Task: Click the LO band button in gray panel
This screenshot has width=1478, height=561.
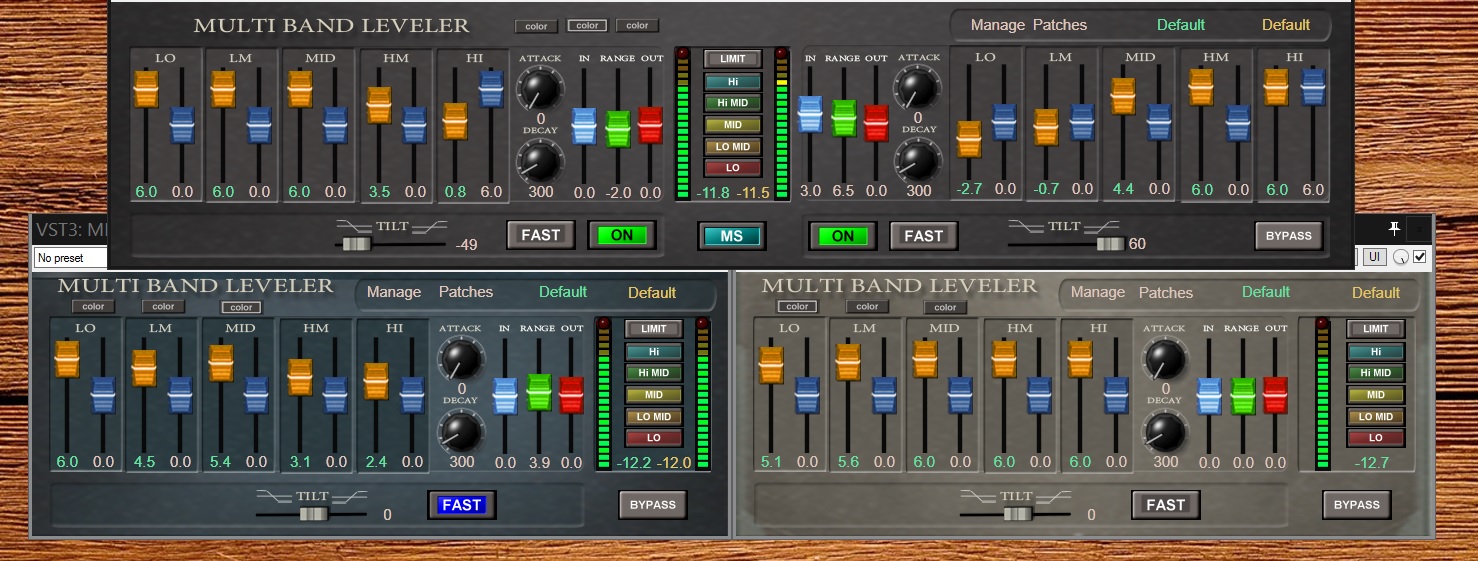Action: point(1376,438)
